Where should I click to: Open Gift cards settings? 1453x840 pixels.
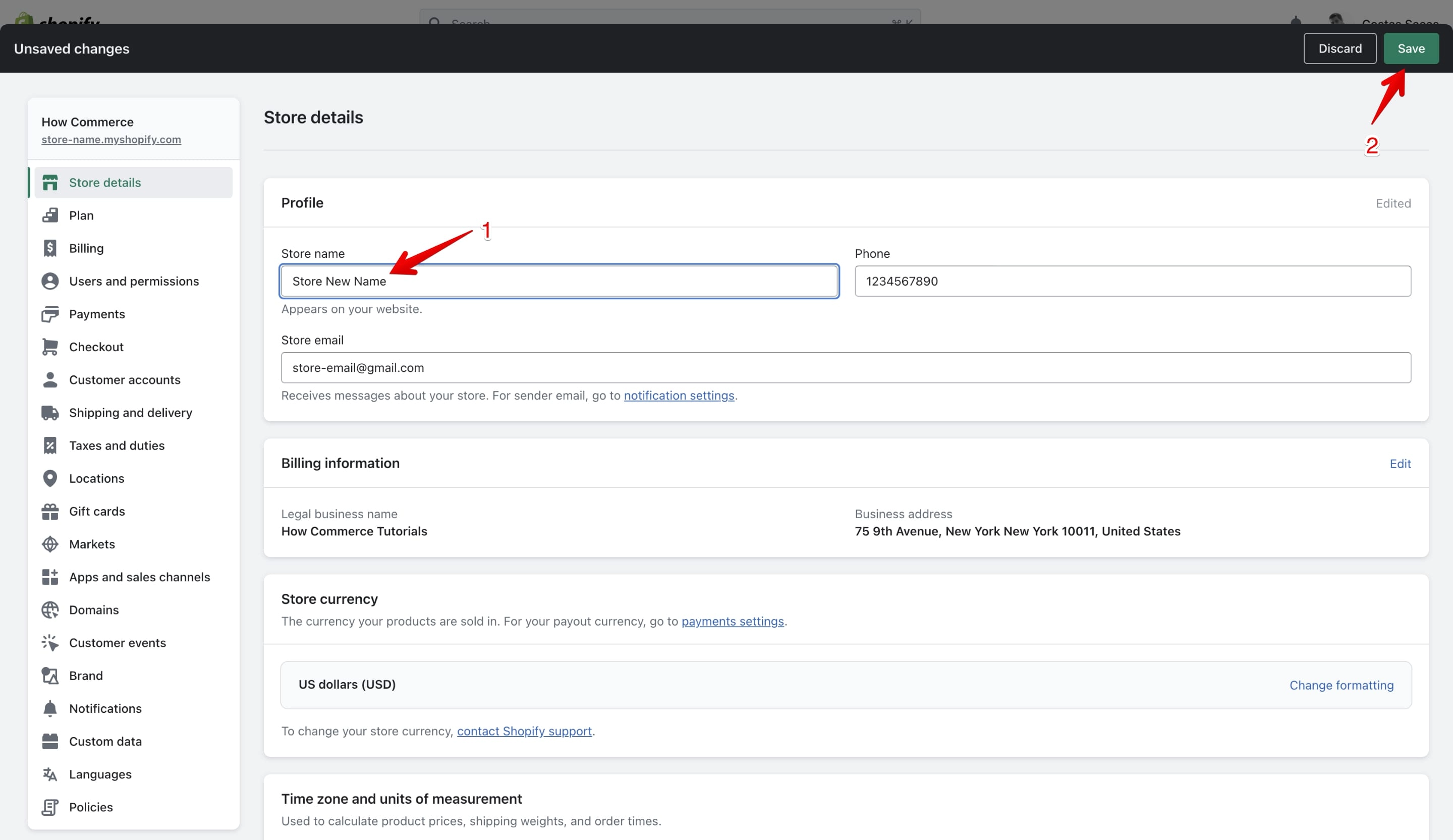point(133,512)
